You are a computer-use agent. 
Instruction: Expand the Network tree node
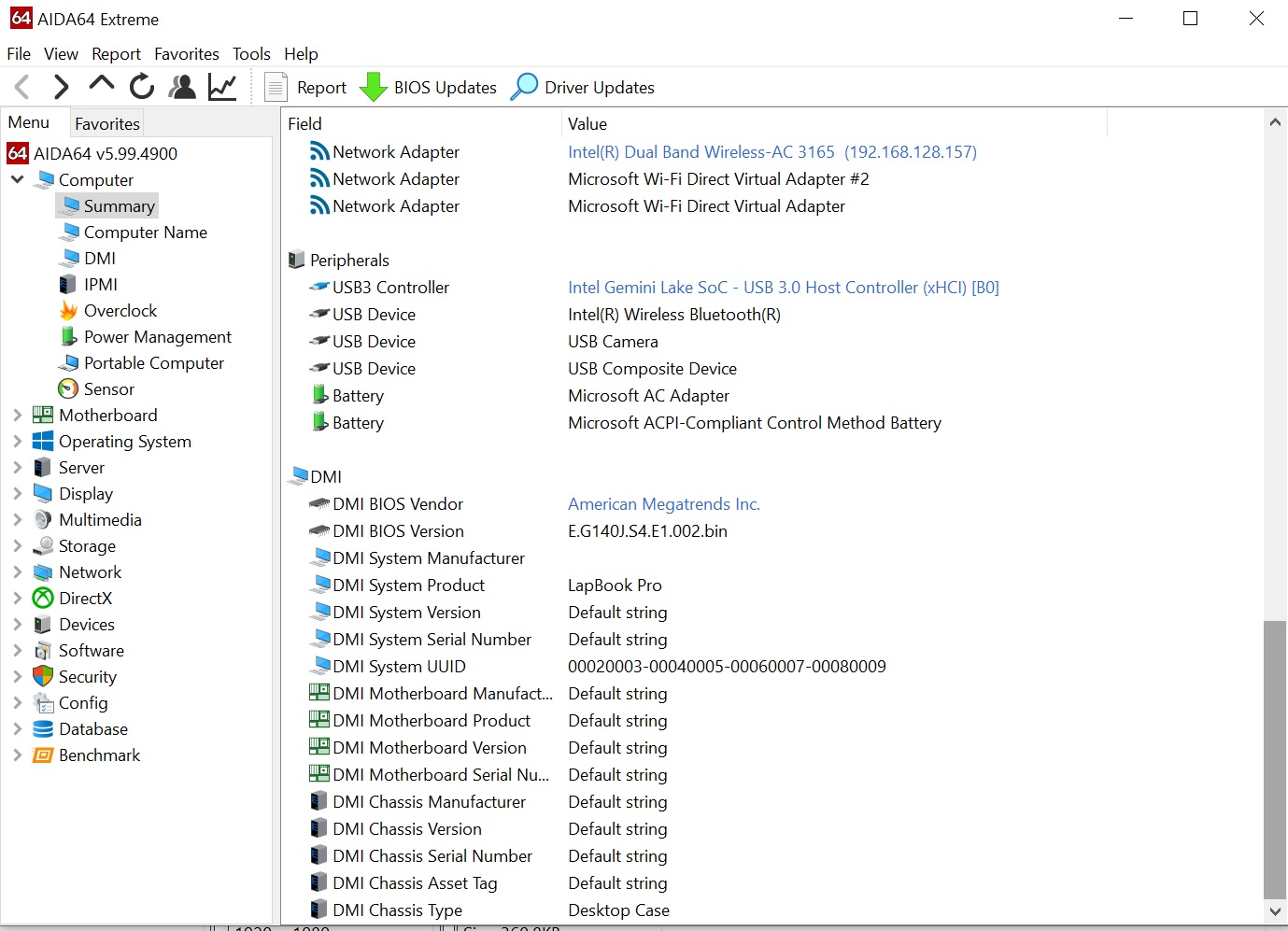tap(17, 571)
